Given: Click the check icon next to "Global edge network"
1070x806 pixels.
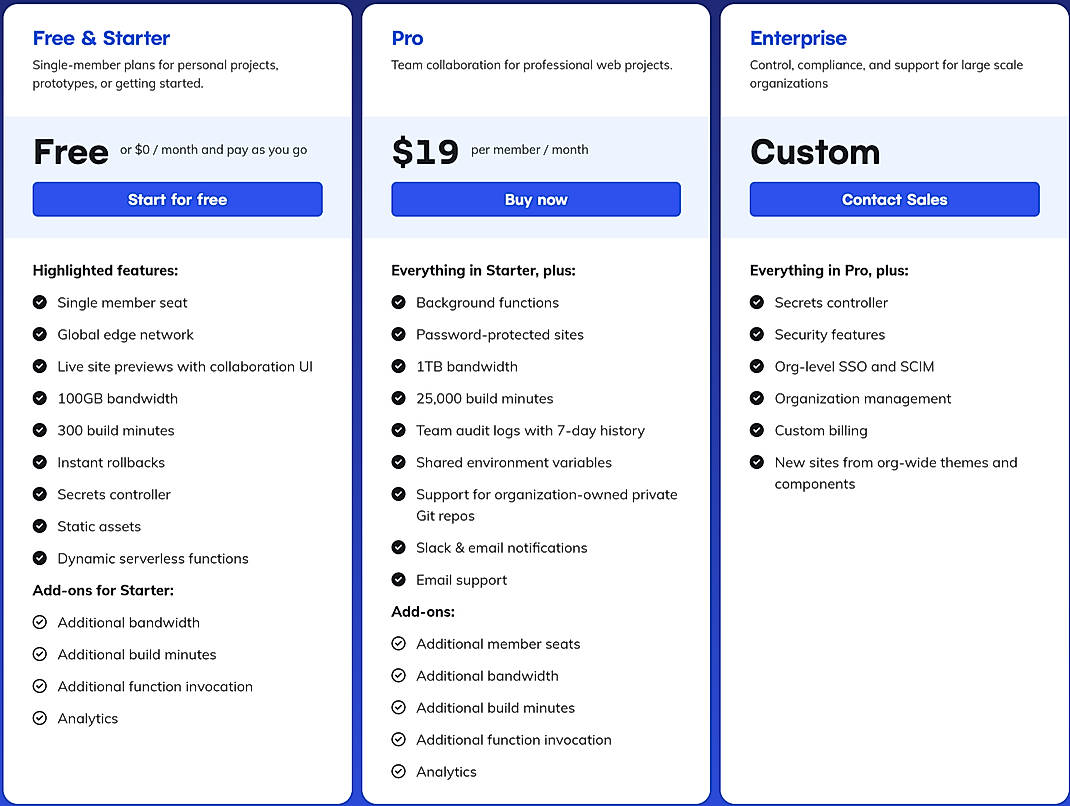Looking at the screenshot, I should point(40,334).
